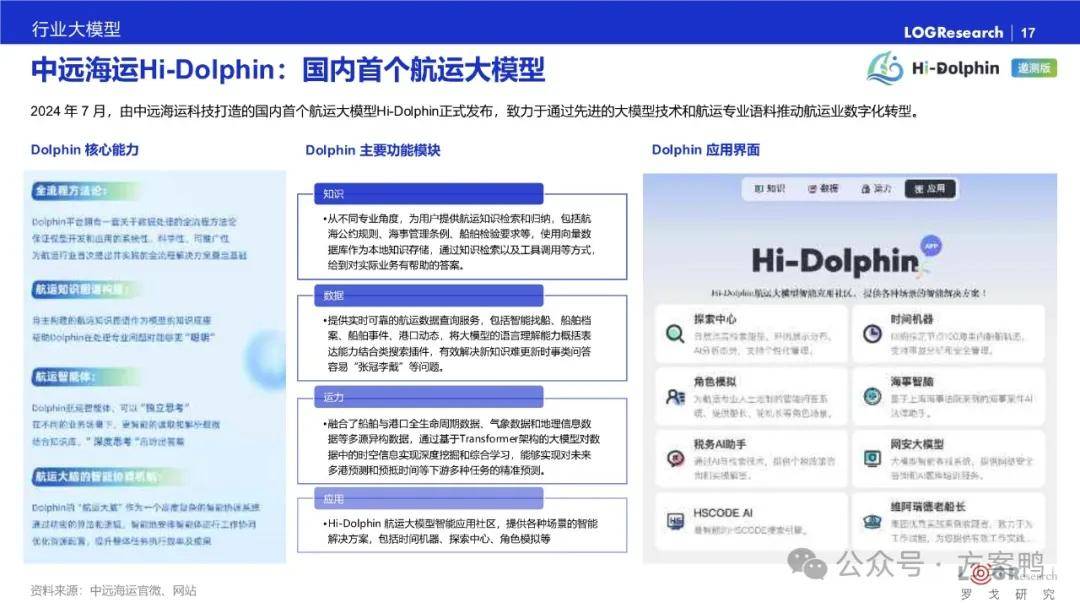
Task: Open the 税务AI助手 card title
Action: pyautogui.click(x=720, y=444)
